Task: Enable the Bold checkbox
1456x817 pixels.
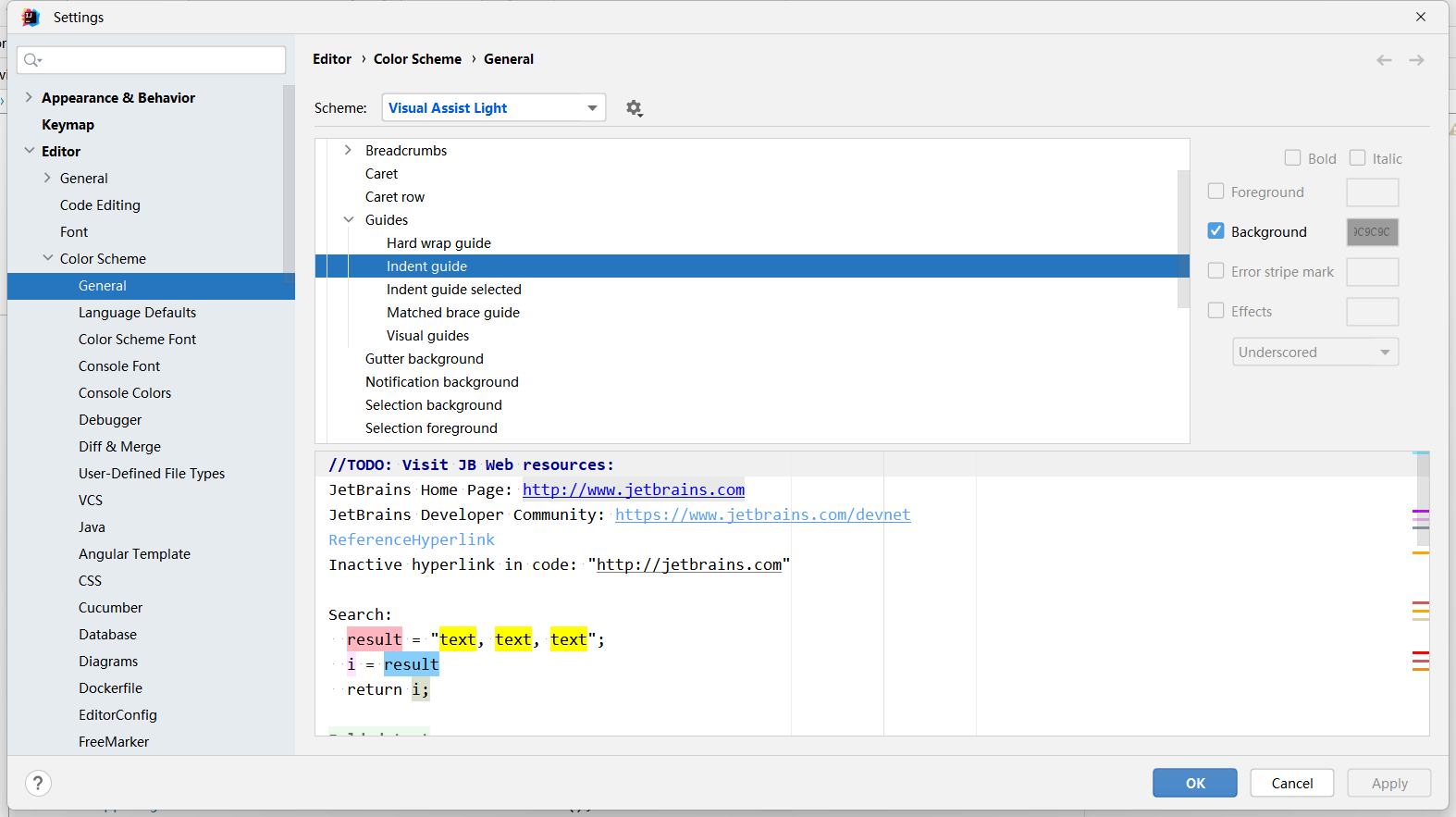Action: click(1292, 158)
